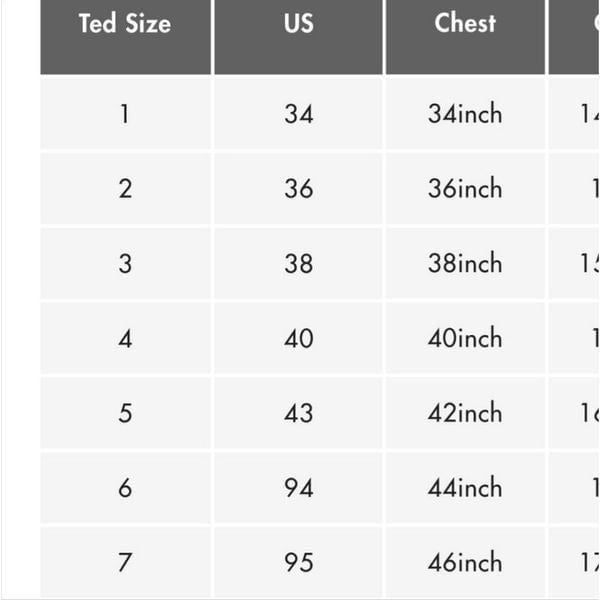This screenshot has height=600, width=600.
Task: Click the Chest column header
Action: (x=465, y=37)
